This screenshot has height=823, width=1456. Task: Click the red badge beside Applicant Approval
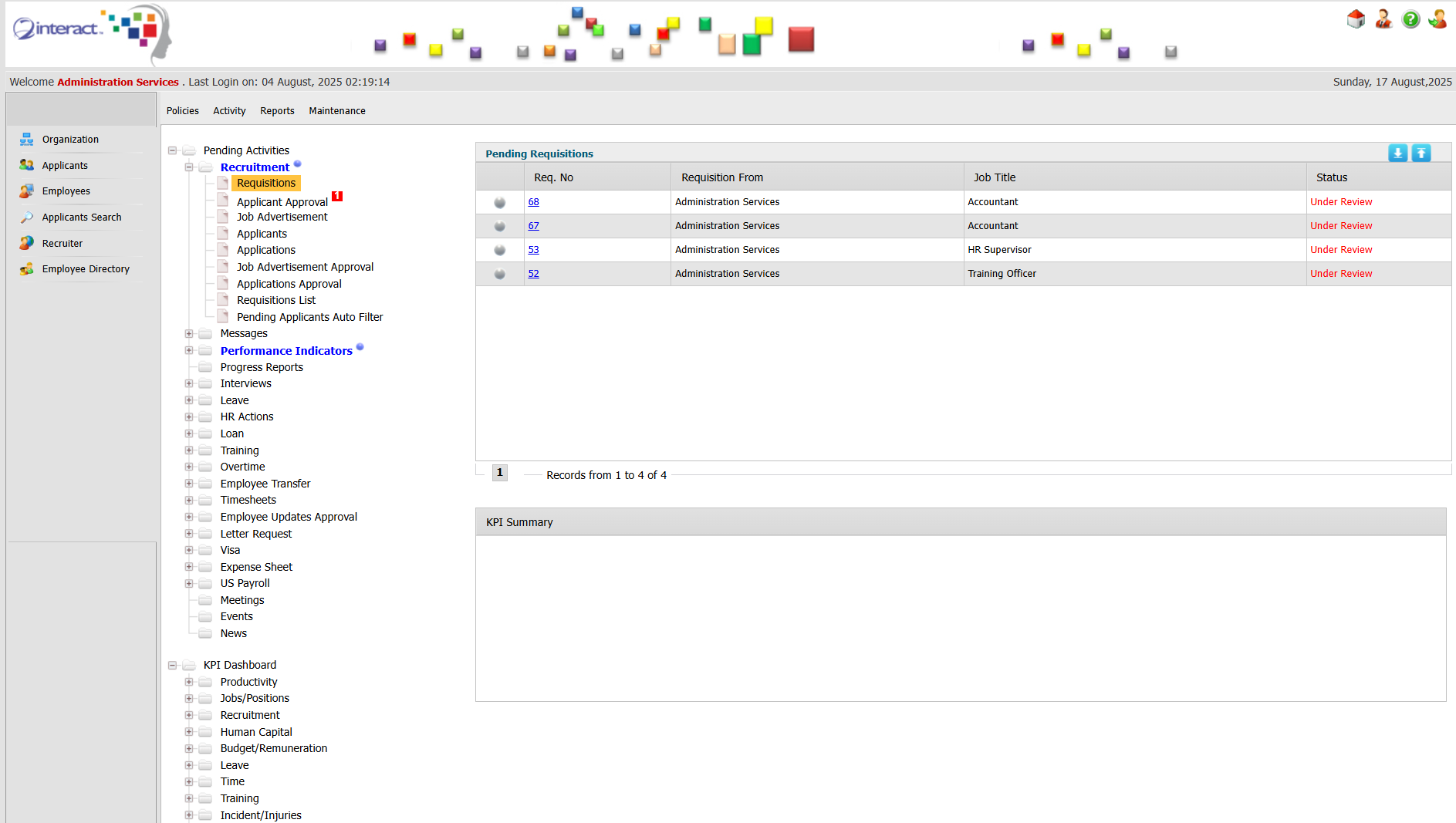pyautogui.click(x=337, y=196)
